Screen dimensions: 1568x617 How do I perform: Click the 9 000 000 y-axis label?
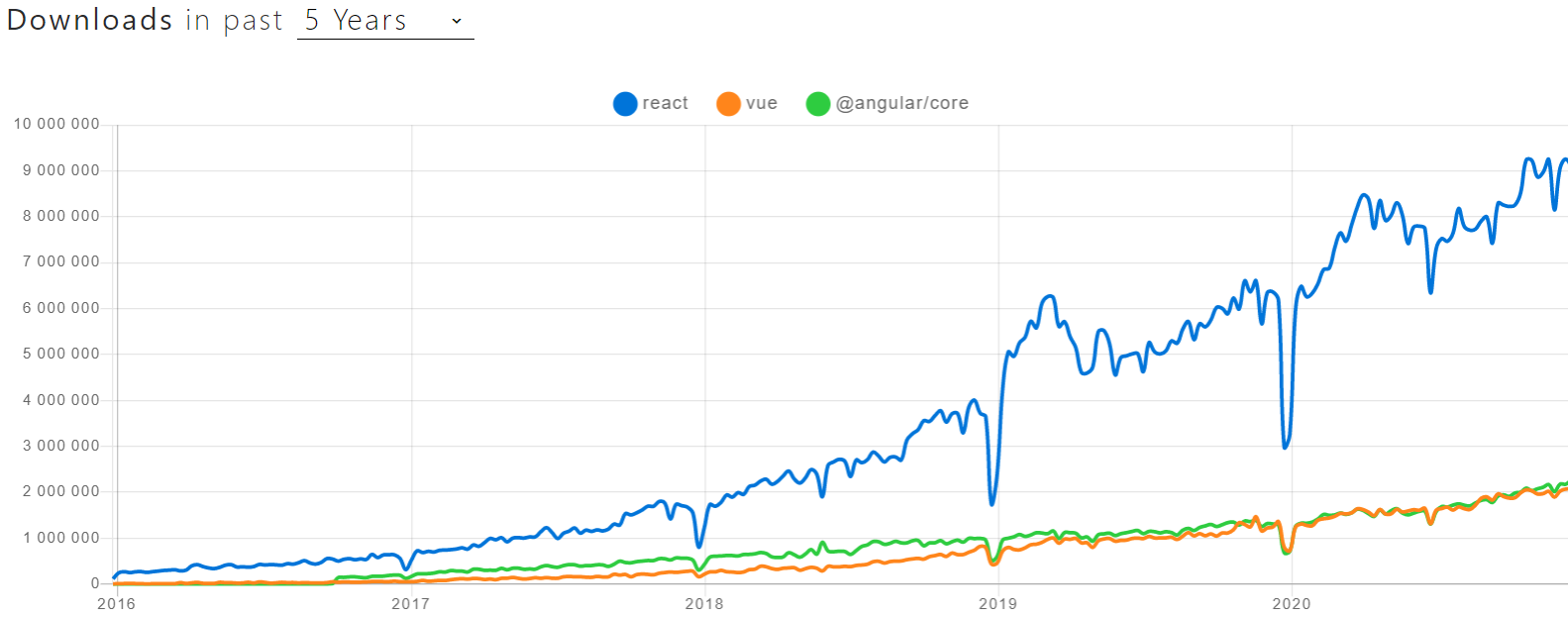point(61,170)
